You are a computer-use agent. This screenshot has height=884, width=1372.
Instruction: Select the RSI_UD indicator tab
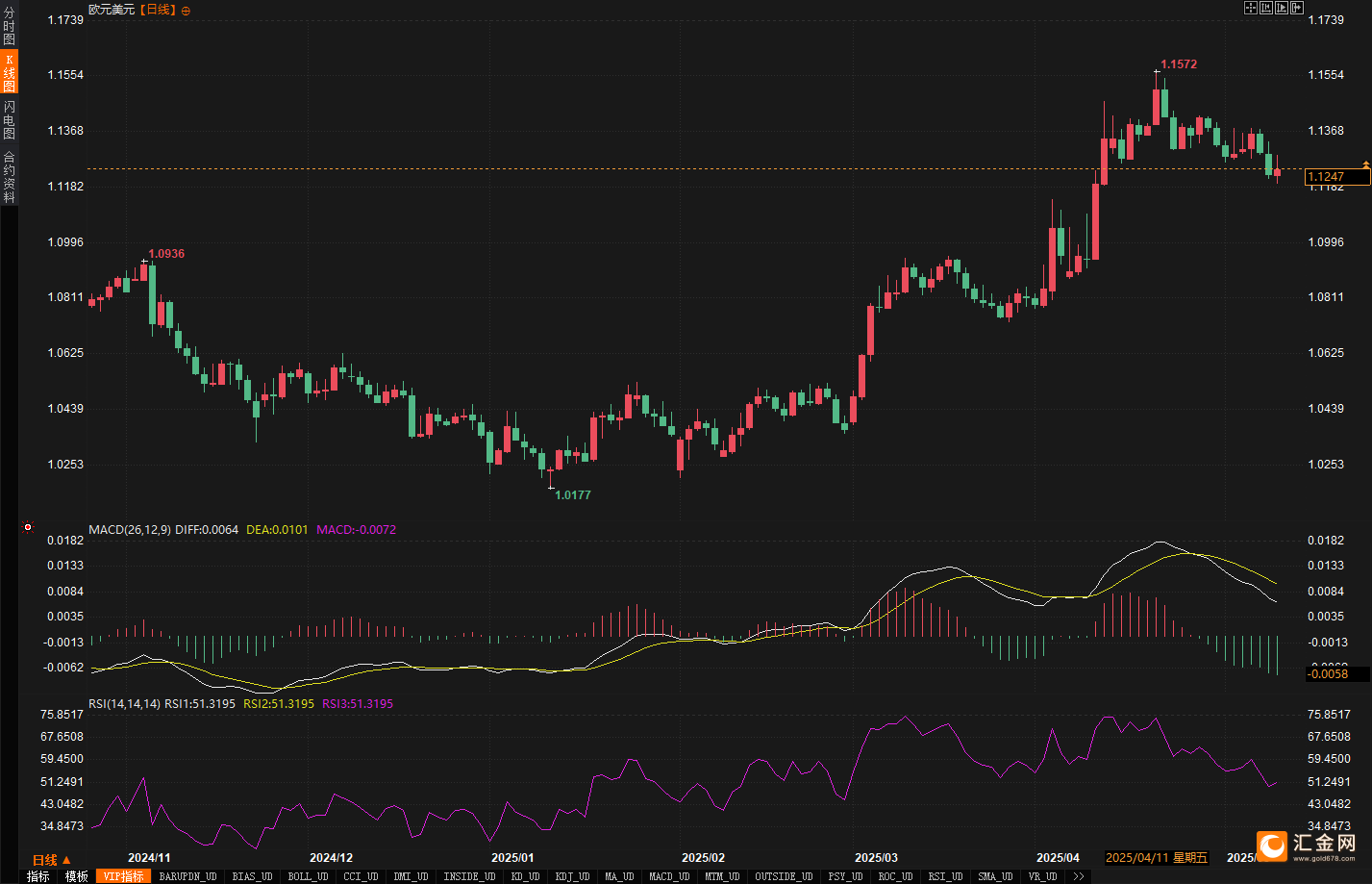945,876
